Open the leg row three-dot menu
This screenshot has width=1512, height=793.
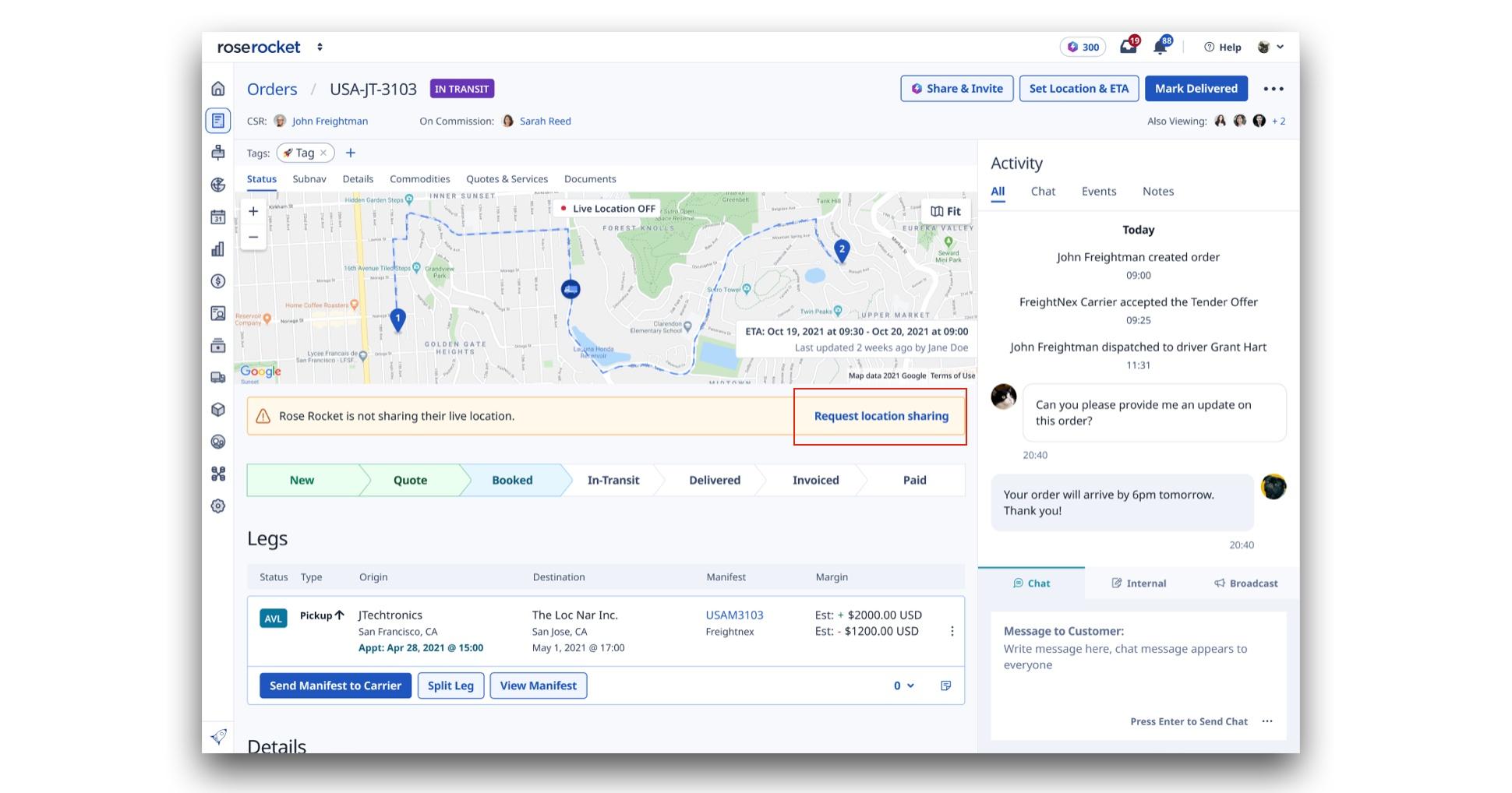point(952,631)
